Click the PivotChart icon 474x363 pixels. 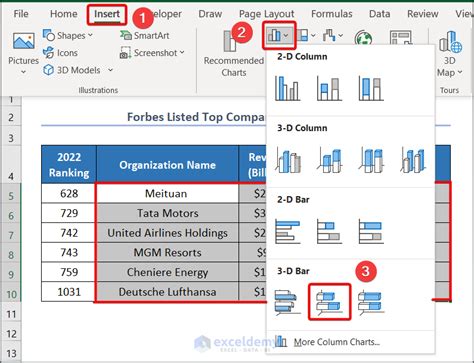(401, 37)
